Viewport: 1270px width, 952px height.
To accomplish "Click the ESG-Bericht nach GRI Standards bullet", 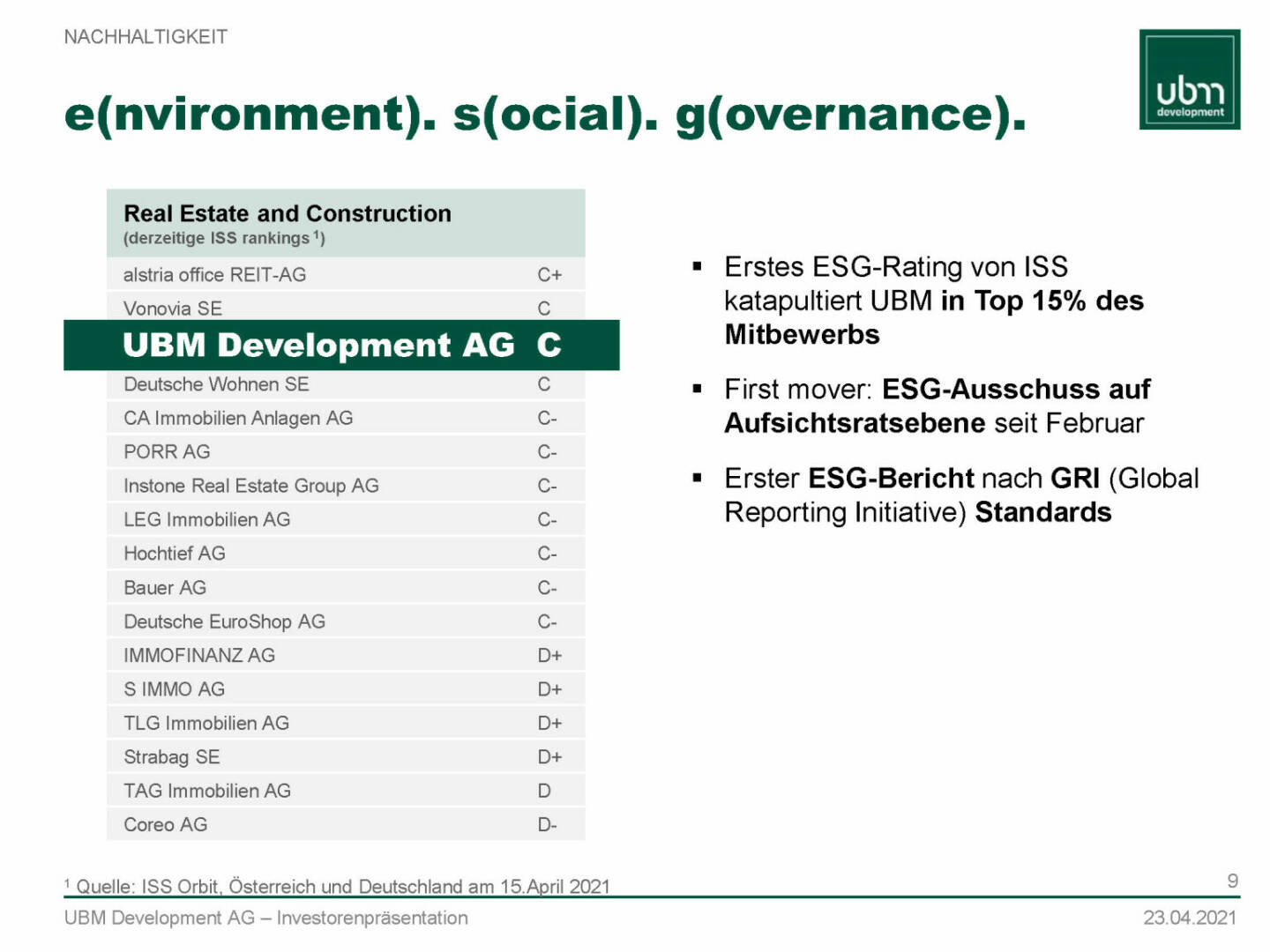I will (x=960, y=495).
